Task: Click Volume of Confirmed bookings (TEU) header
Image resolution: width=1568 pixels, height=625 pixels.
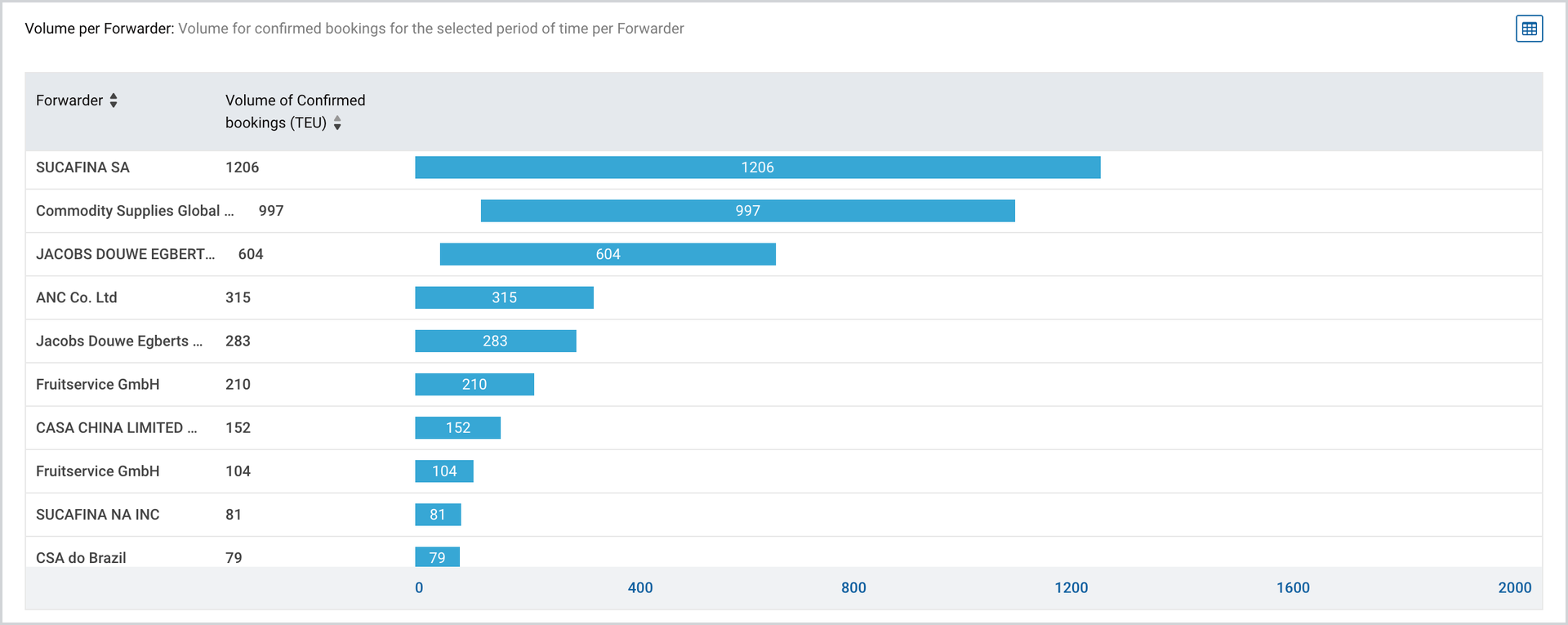Action: (x=295, y=111)
